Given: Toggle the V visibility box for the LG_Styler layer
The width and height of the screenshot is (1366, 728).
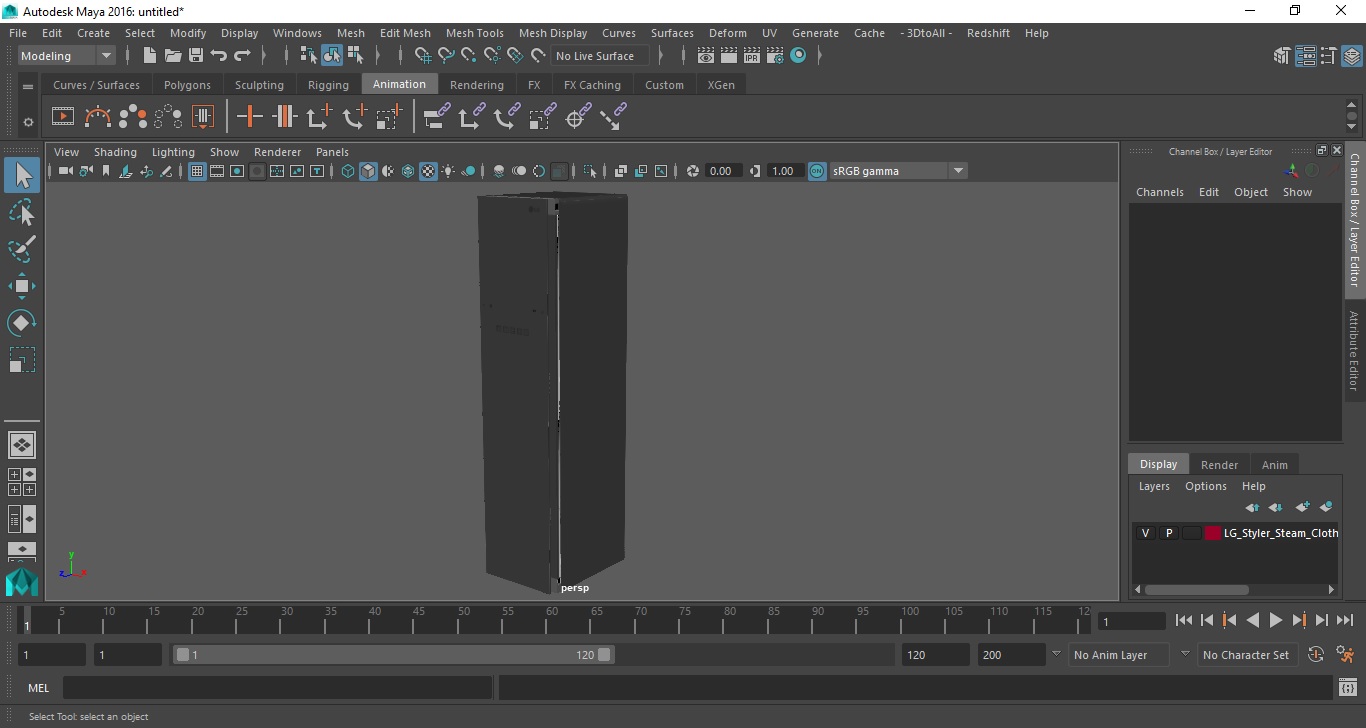Looking at the screenshot, I should pos(1145,533).
